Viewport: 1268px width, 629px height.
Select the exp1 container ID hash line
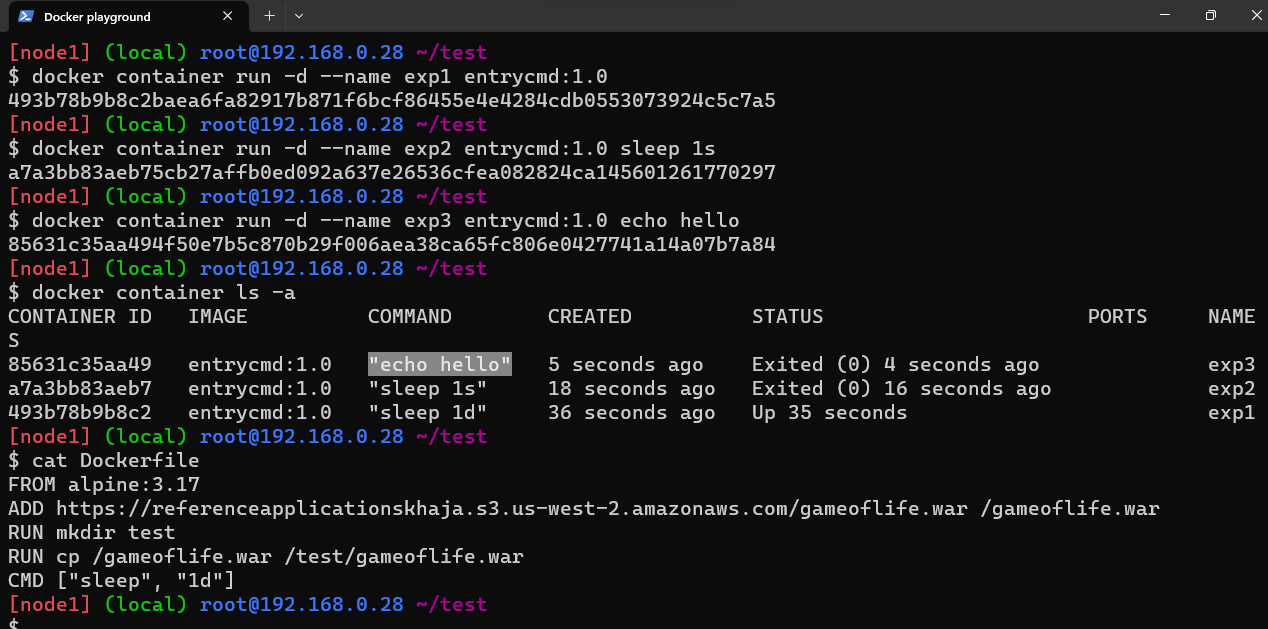coord(392,100)
